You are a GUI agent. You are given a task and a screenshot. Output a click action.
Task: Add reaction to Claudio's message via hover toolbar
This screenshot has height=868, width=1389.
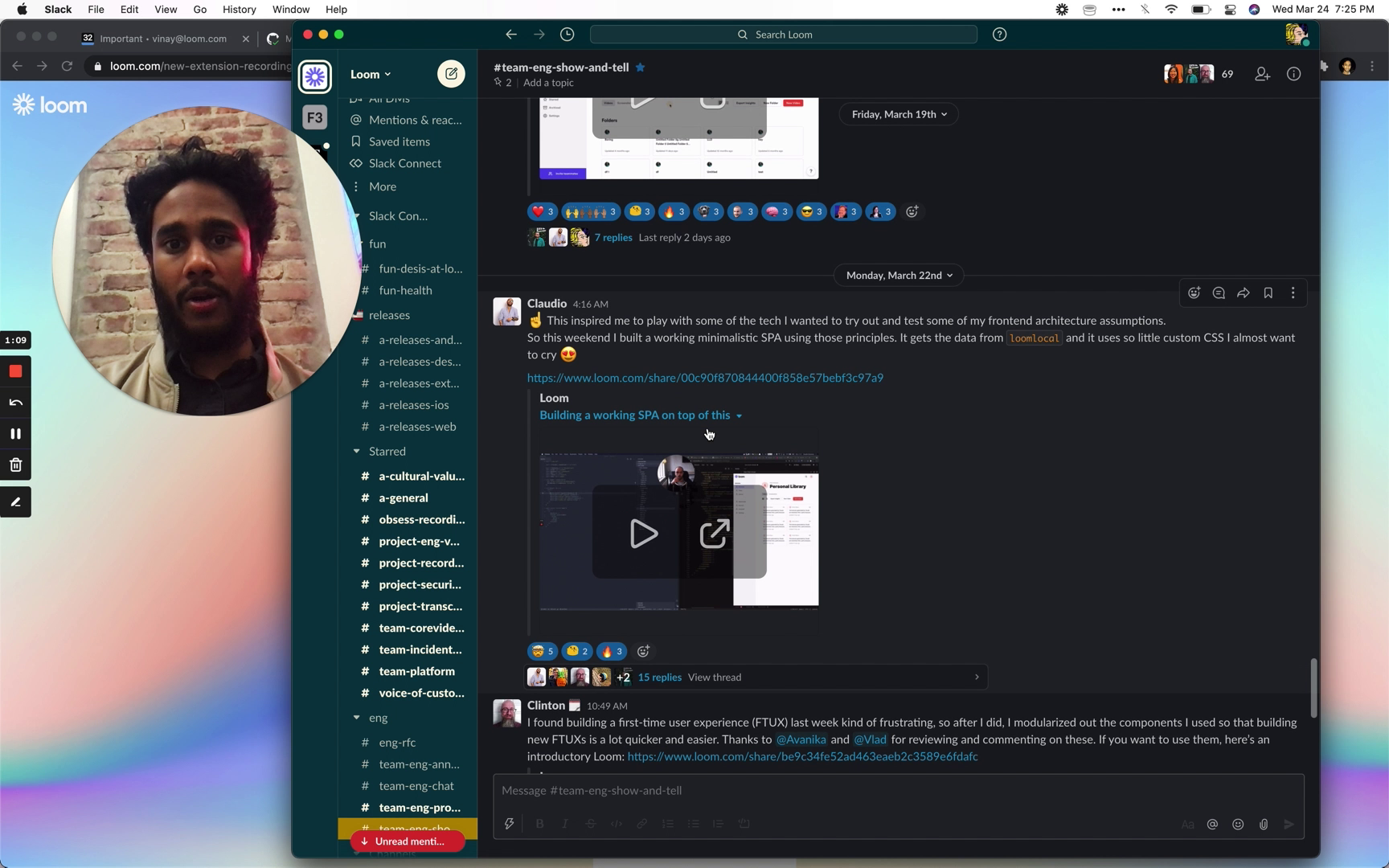tap(1194, 293)
